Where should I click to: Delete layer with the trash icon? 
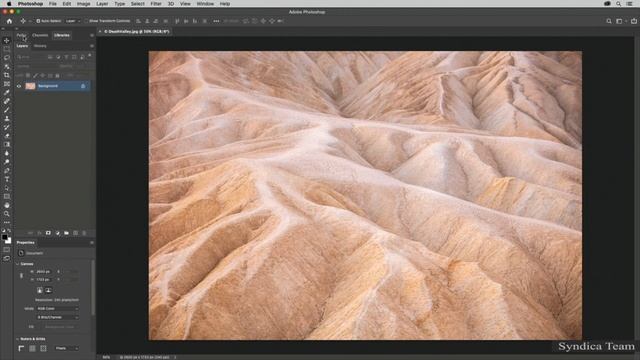(84, 233)
